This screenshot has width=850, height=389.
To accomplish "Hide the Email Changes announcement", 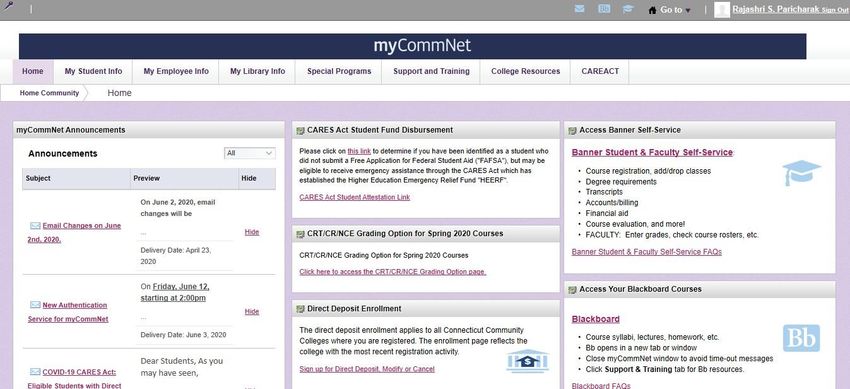I will 252,232.
